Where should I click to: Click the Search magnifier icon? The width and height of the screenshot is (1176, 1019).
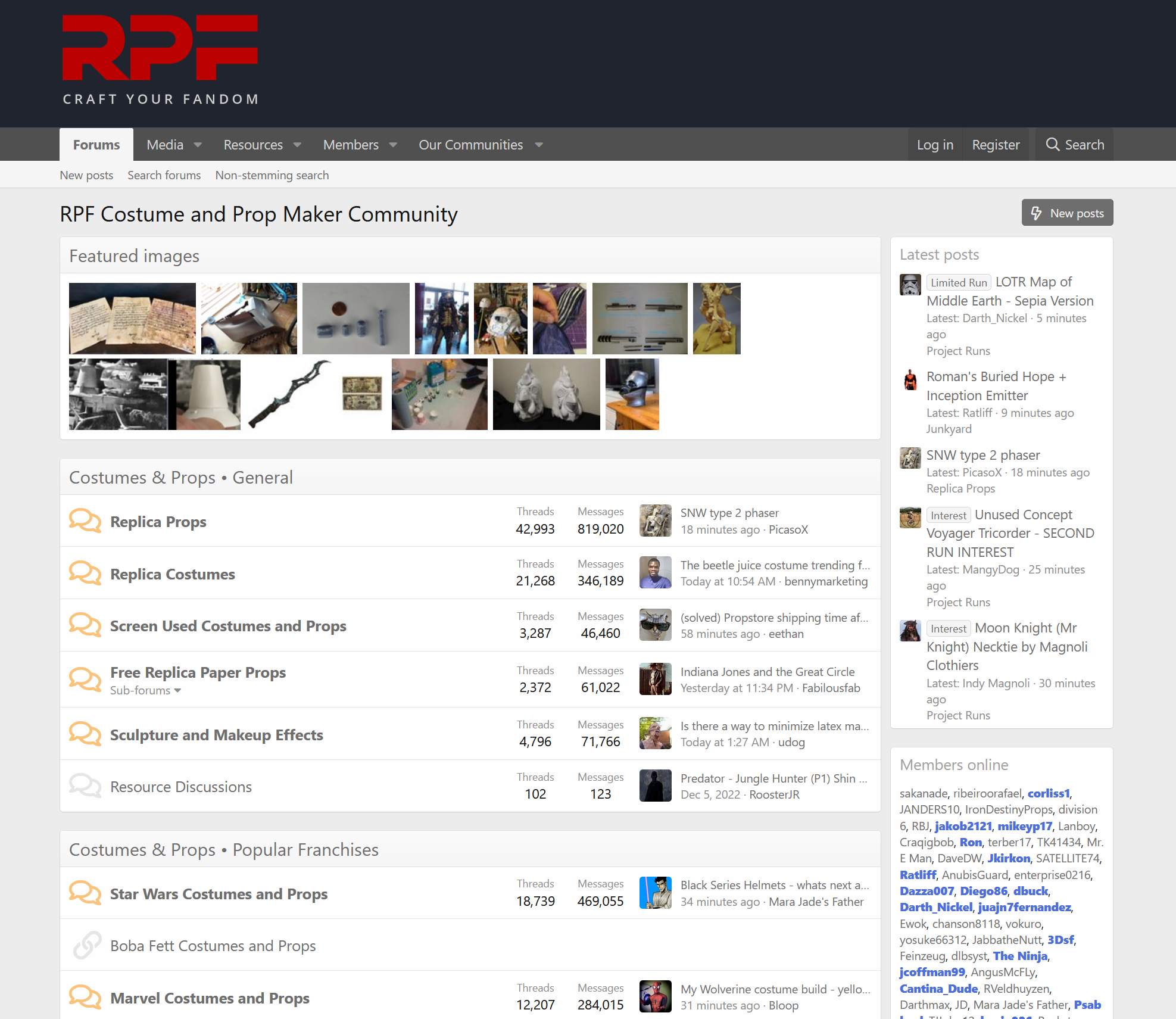[1052, 145]
